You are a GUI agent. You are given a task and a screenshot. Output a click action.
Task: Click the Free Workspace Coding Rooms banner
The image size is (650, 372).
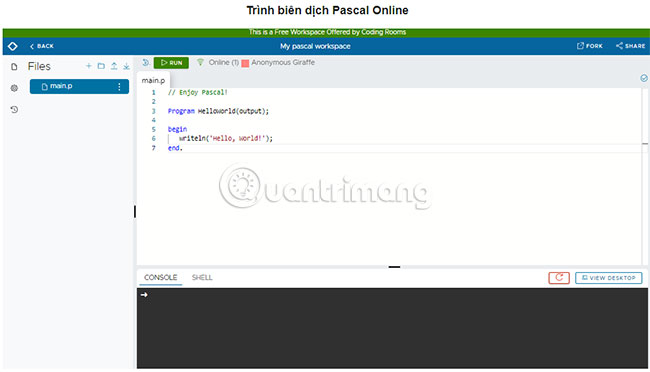pos(327,32)
